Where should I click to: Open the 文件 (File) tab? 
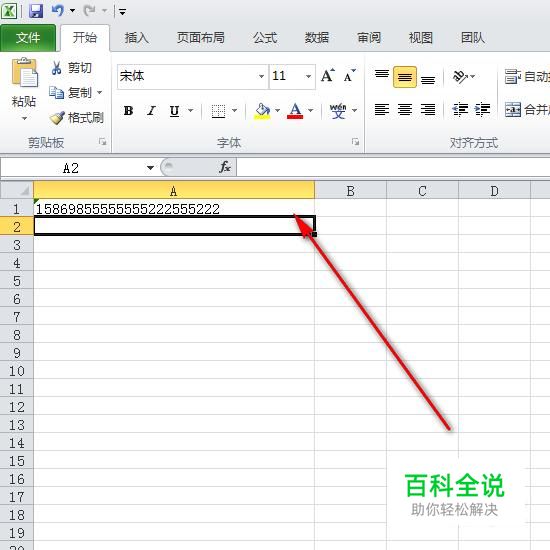tap(28, 38)
